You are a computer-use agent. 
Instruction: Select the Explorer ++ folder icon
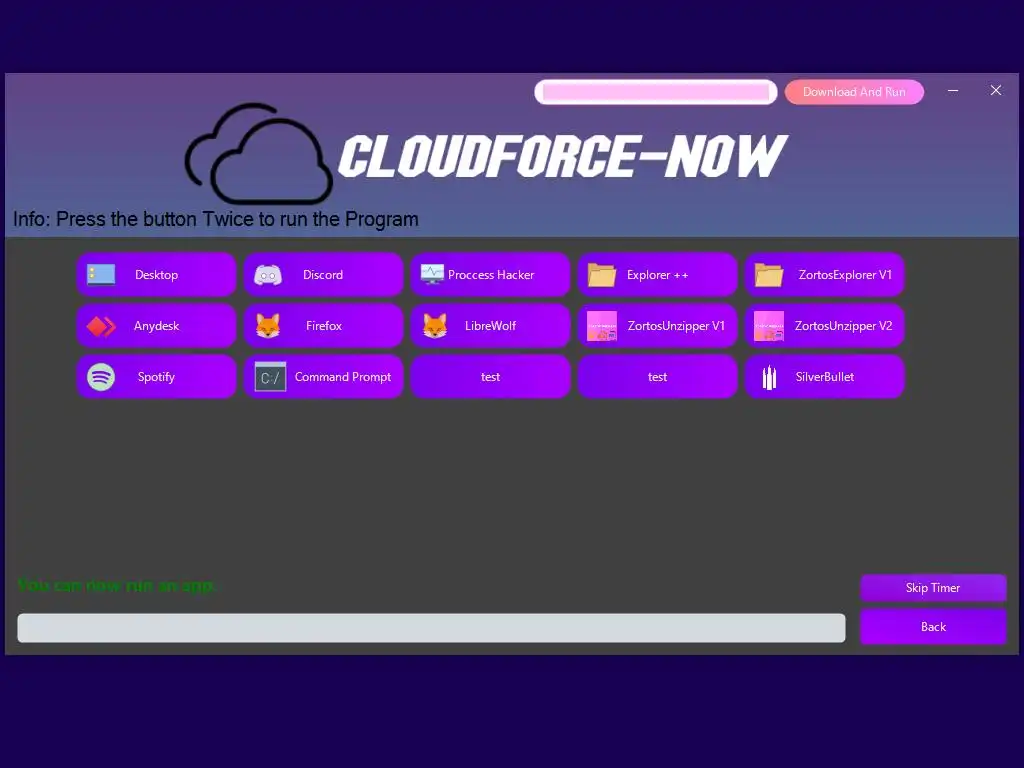601,275
